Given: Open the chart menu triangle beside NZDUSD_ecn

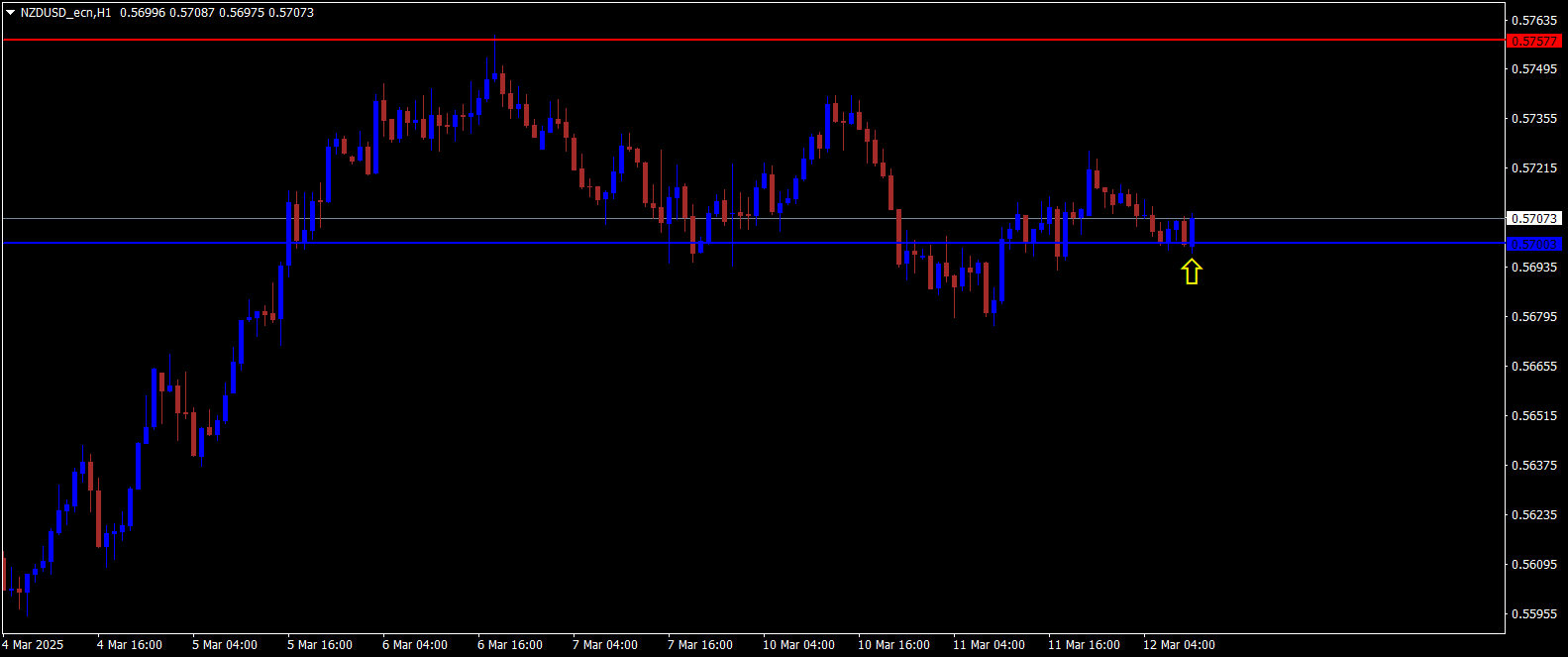Looking at the screenshot, I should 10,13.
